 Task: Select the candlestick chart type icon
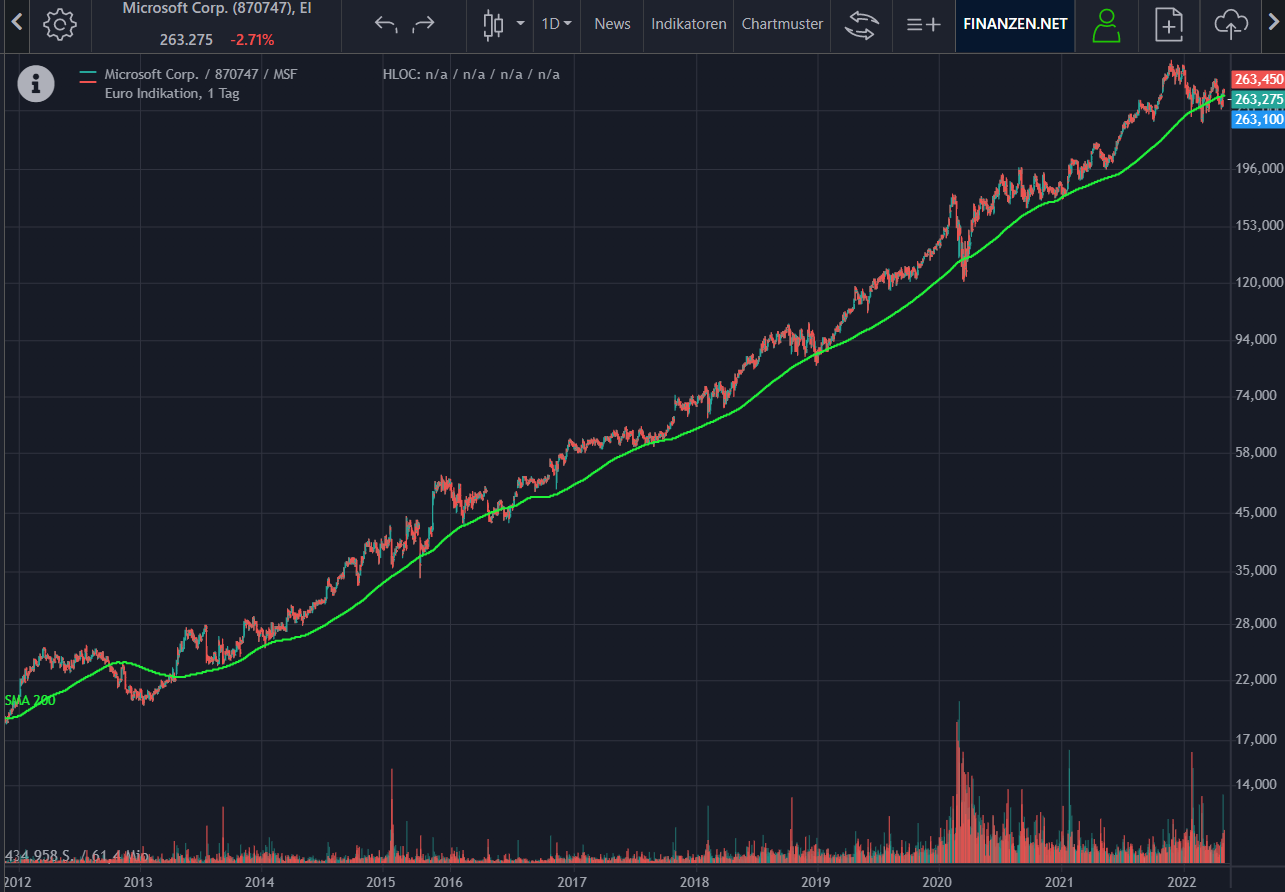pyautogui.click(x=492, y=24)
